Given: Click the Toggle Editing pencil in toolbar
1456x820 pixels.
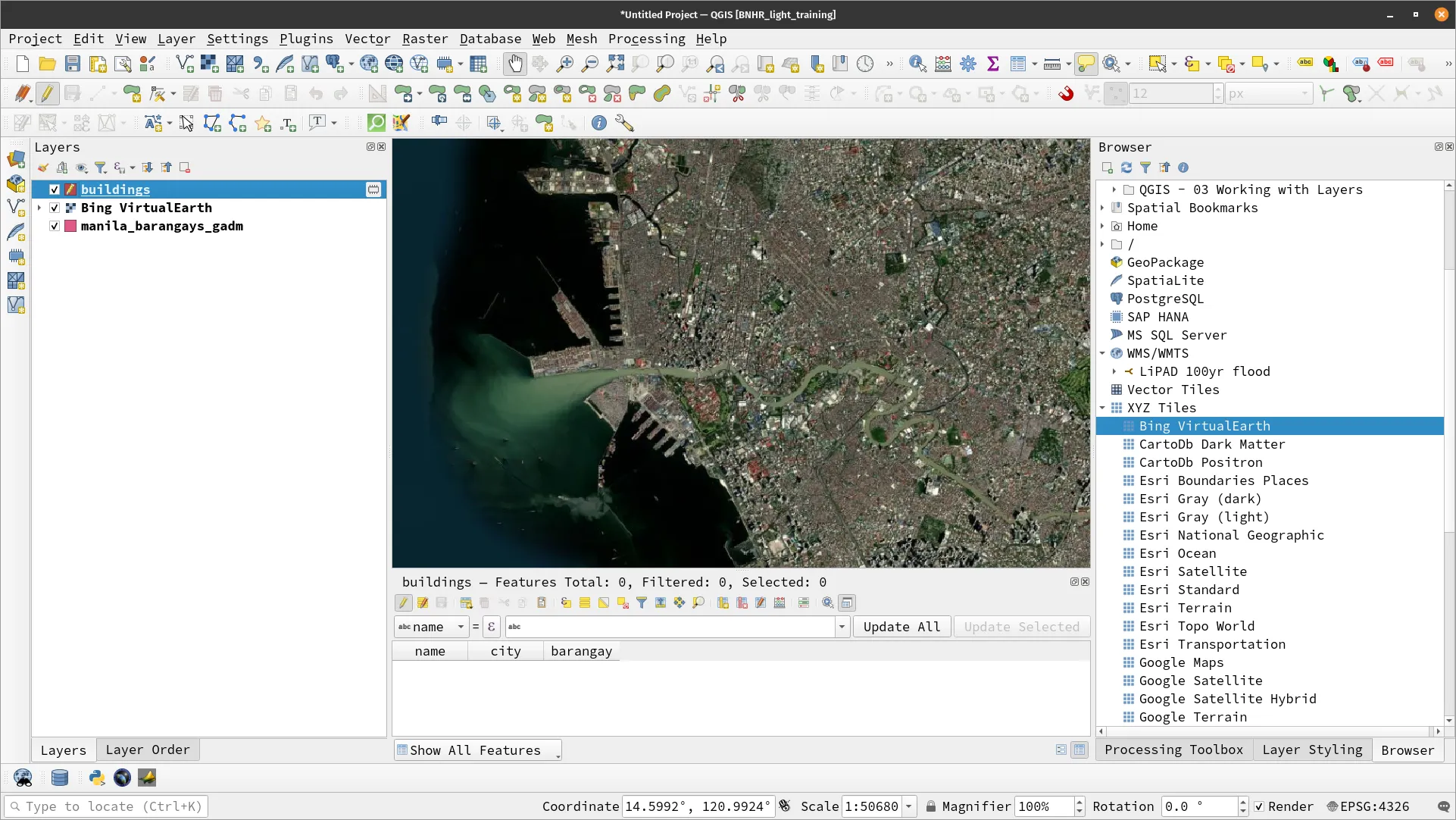Looking at the screenshot, I should point(47,93).
